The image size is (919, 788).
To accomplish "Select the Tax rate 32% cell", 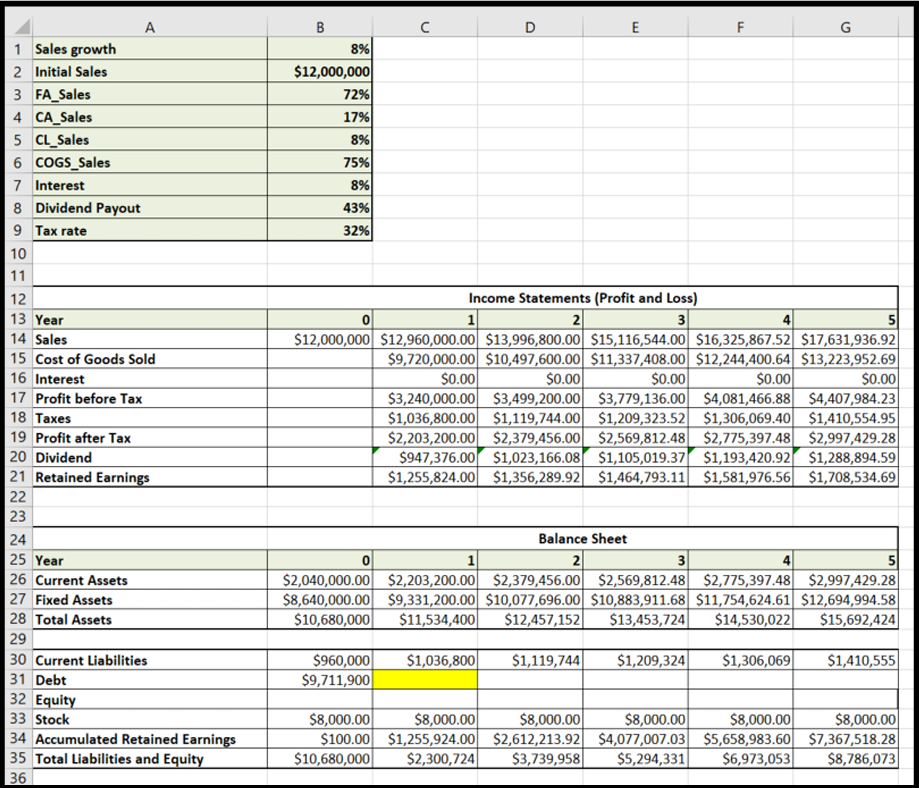I will (x=320, y=230).
